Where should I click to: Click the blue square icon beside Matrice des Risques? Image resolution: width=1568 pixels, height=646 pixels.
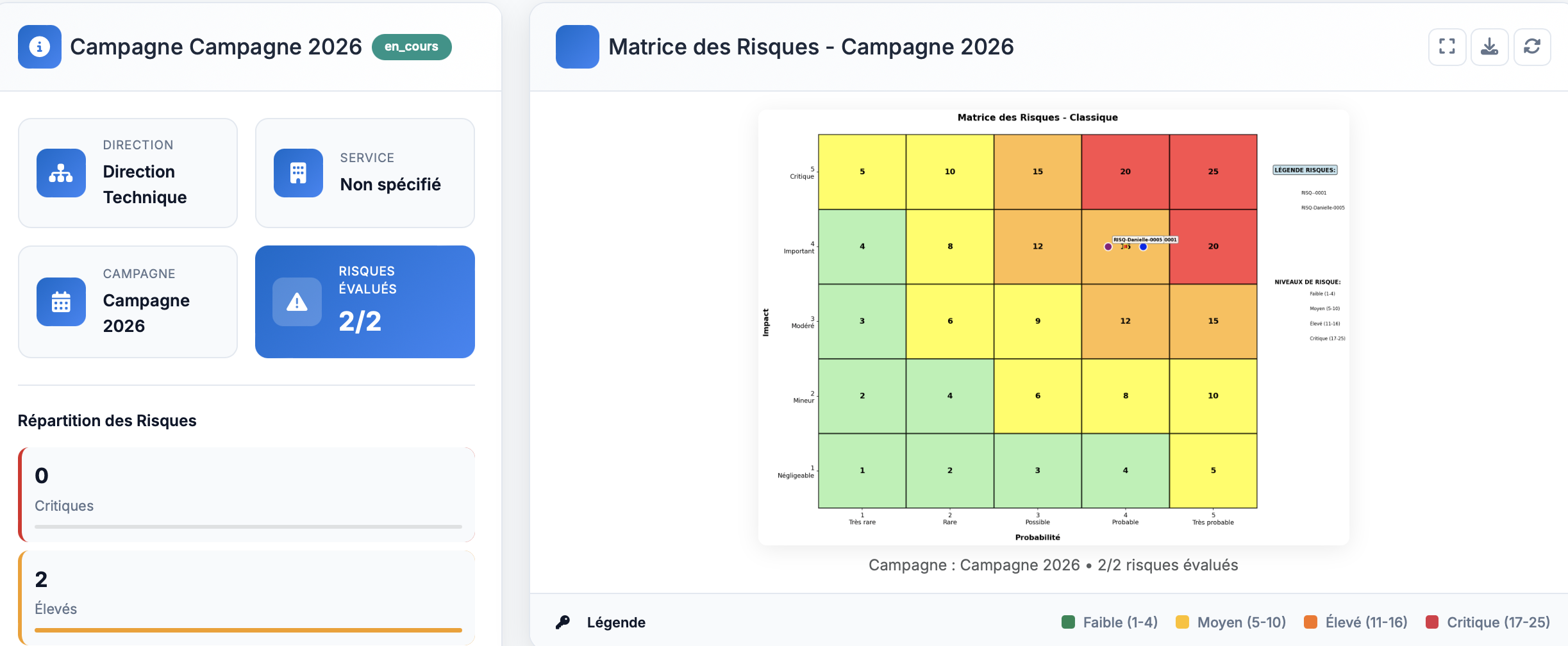[x=577, y=47]
